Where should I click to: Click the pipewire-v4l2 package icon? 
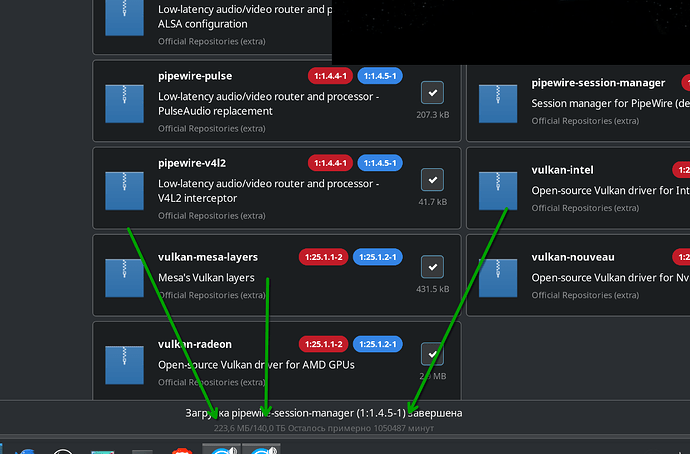[125, 190]
